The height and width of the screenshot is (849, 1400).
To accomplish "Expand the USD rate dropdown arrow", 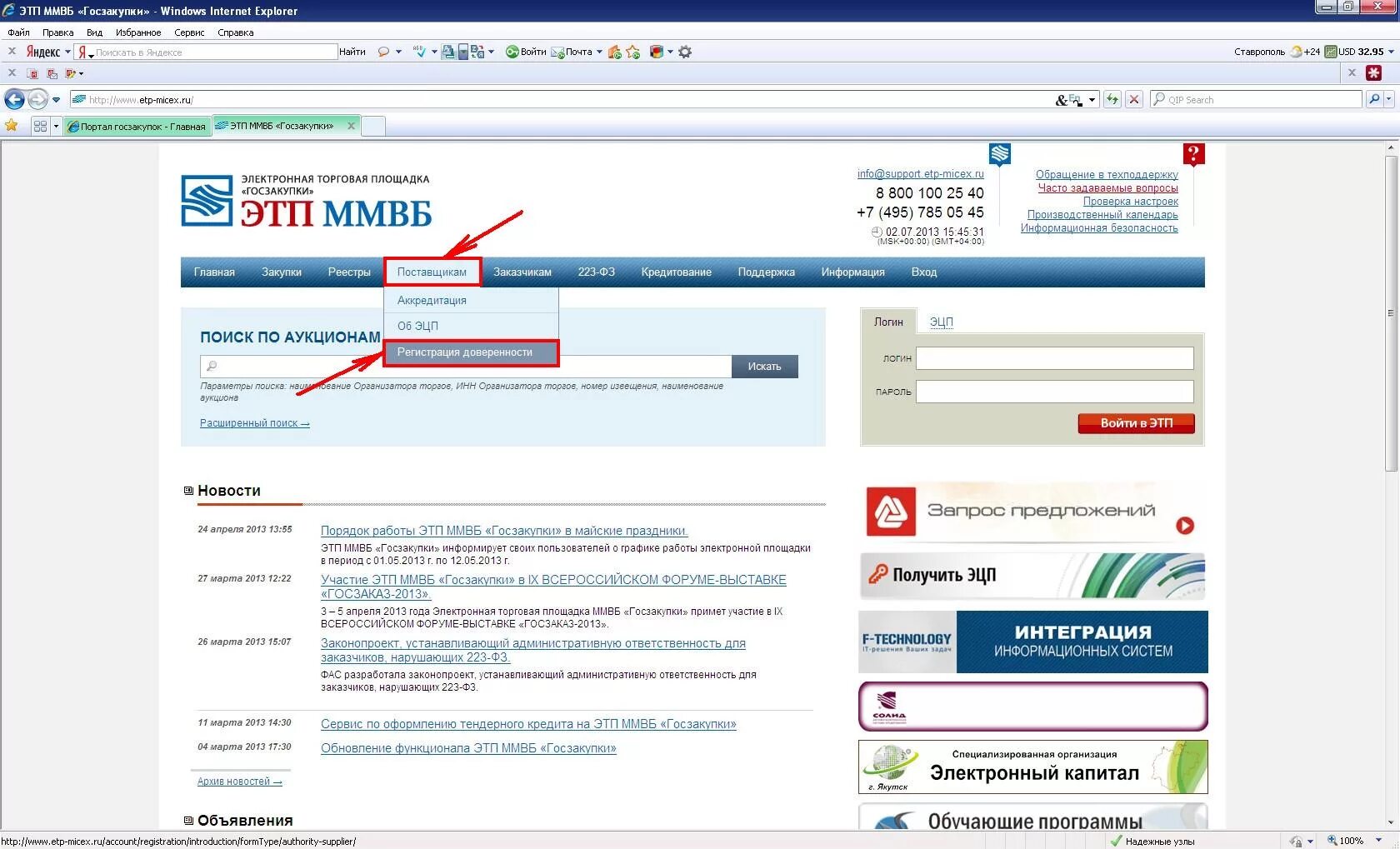I will click(x=1391, y=52).
